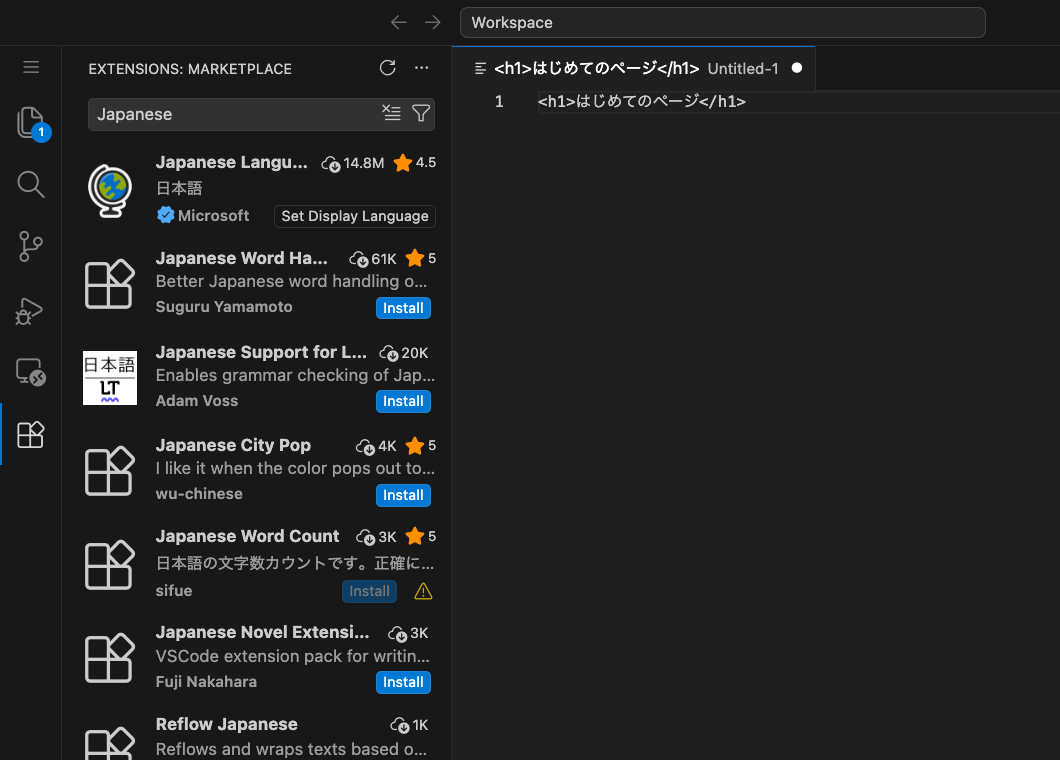Open the Run and Debug view
1060x760 pixels.
[x=30, y=311]
